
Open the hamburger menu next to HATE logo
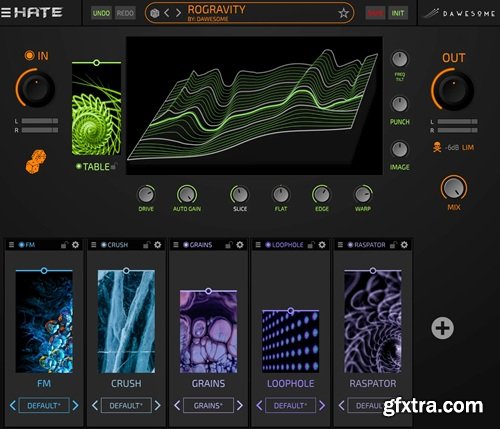point(6,13)
